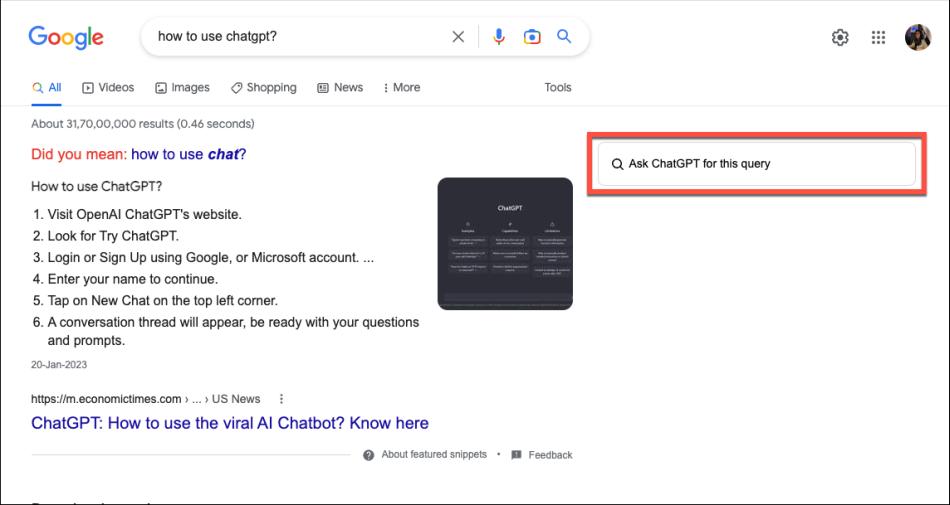Switch to the Images tab

click(182, 88)
